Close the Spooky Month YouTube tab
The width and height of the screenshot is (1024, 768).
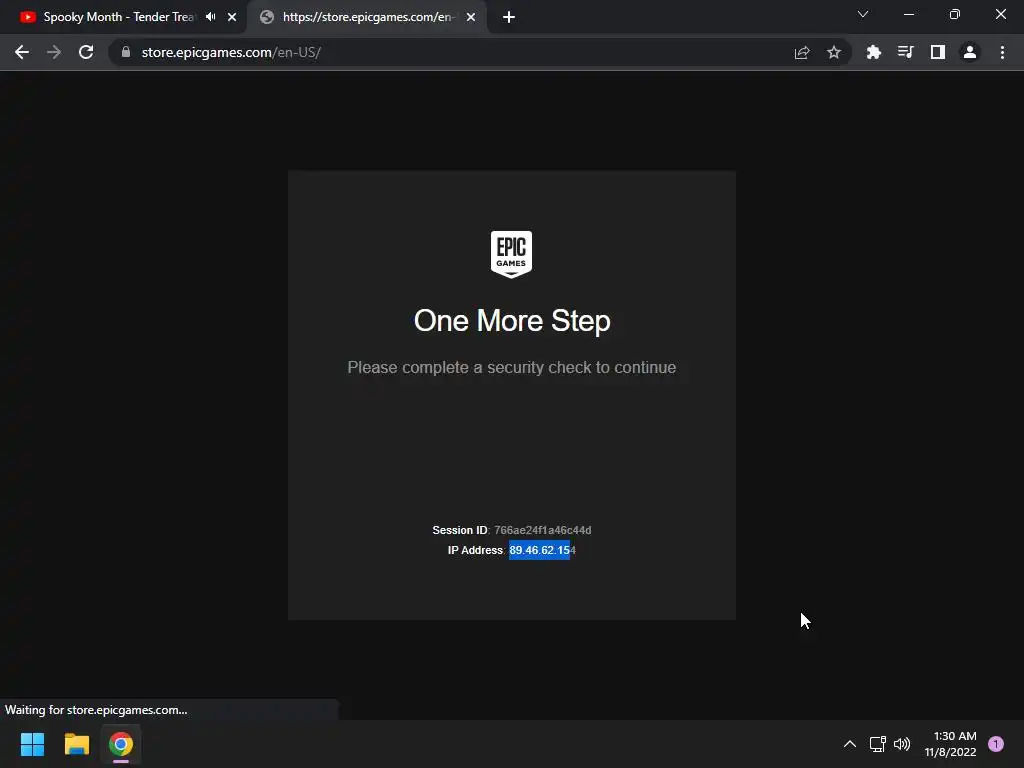pos(232,17)
